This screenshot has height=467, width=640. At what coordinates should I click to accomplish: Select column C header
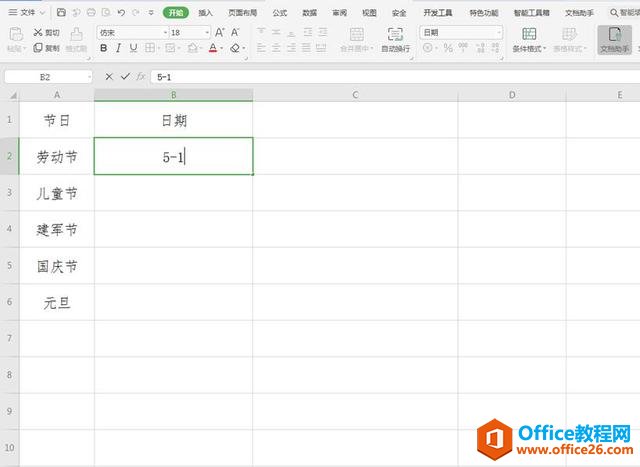click(356, 95)
